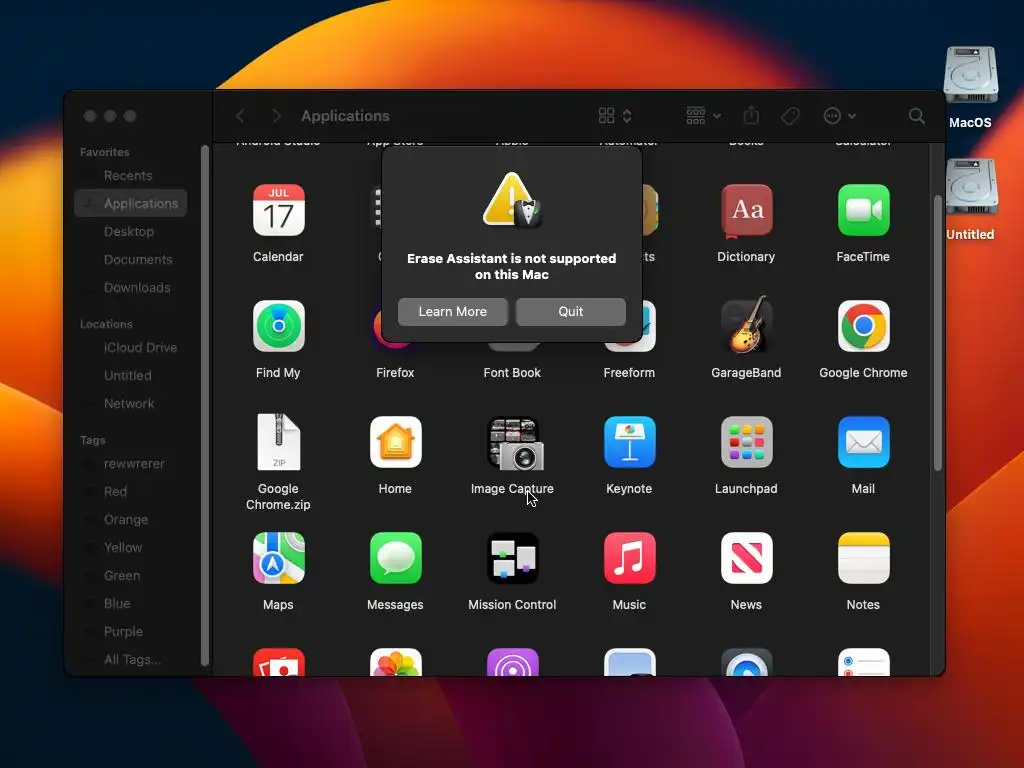The height and width of the screenshot is (768, 1024).
Task: Click the Applications window title
Action: [345, 116]
